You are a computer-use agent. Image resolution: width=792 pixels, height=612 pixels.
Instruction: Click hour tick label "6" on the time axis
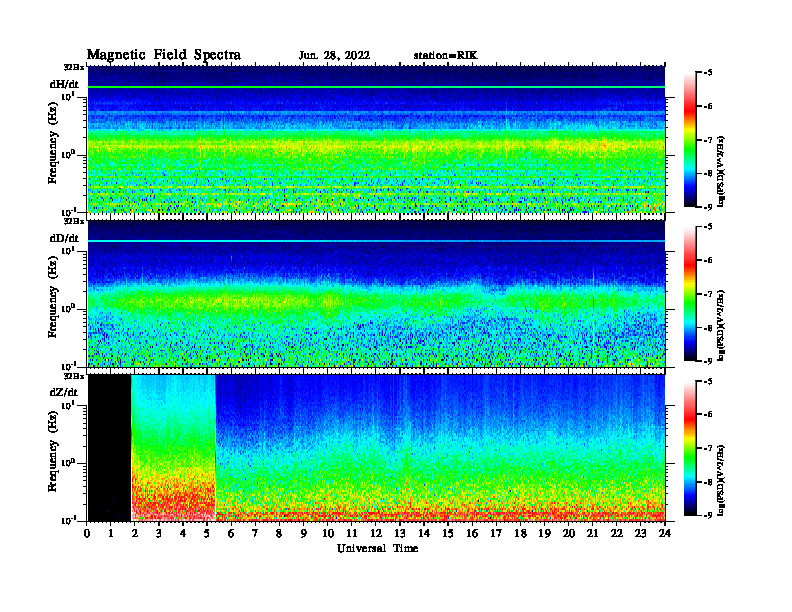click(231, 534)
